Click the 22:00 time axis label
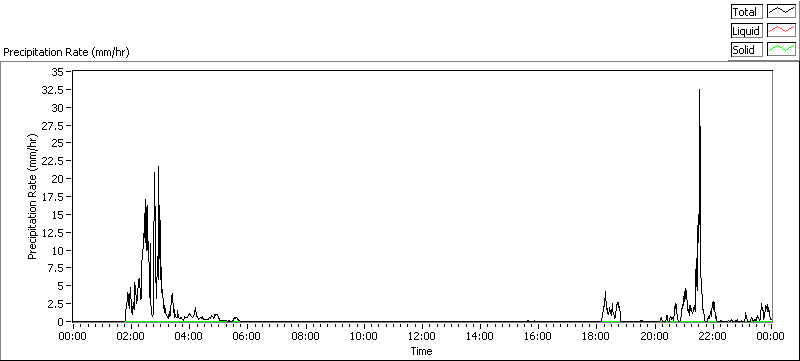 [713, 337]
